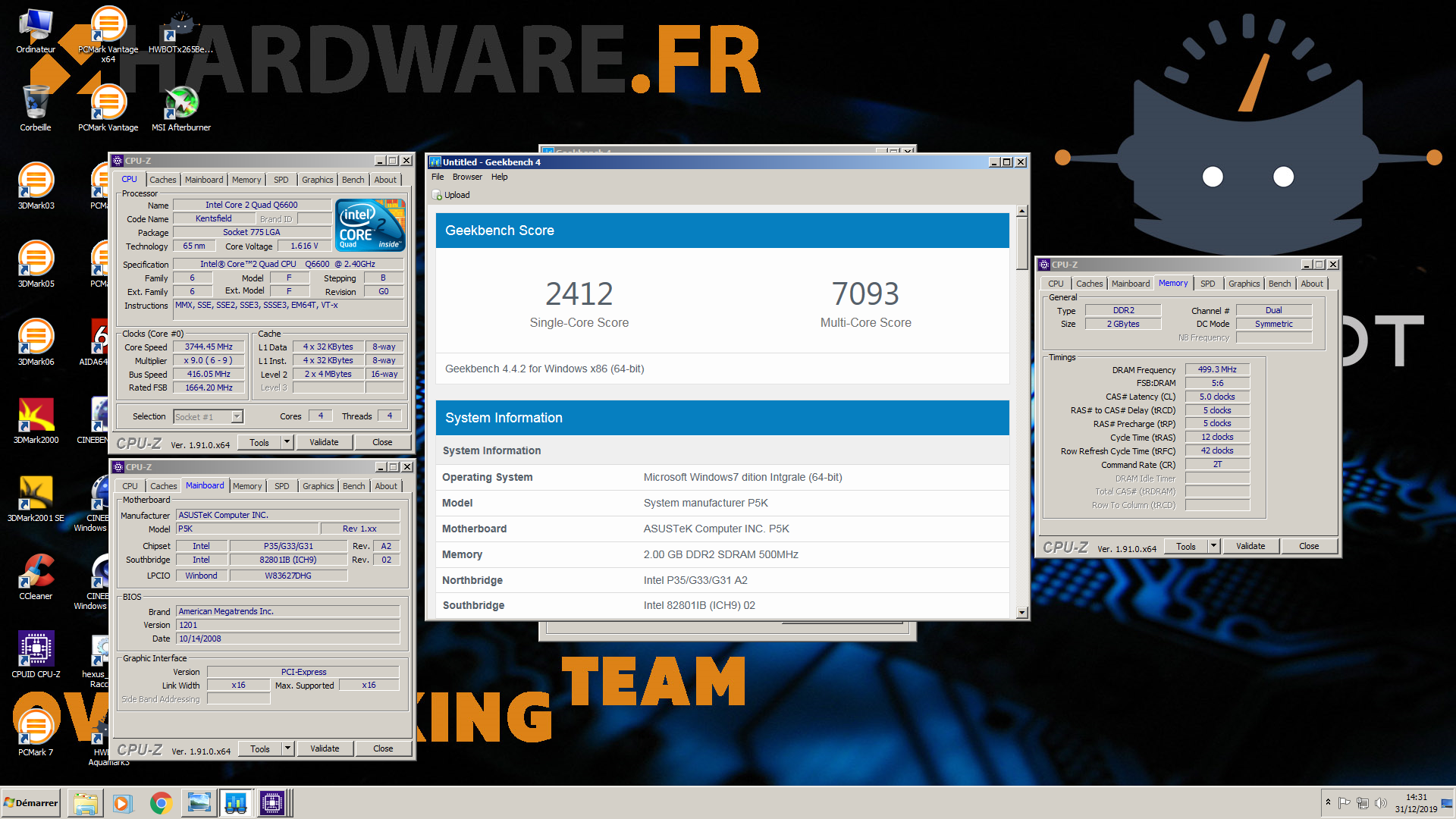1456x819 pixels.
Task: Switch to SPD tab in the Mainboard CPU-Z window
Action: [x=282, y=486]
